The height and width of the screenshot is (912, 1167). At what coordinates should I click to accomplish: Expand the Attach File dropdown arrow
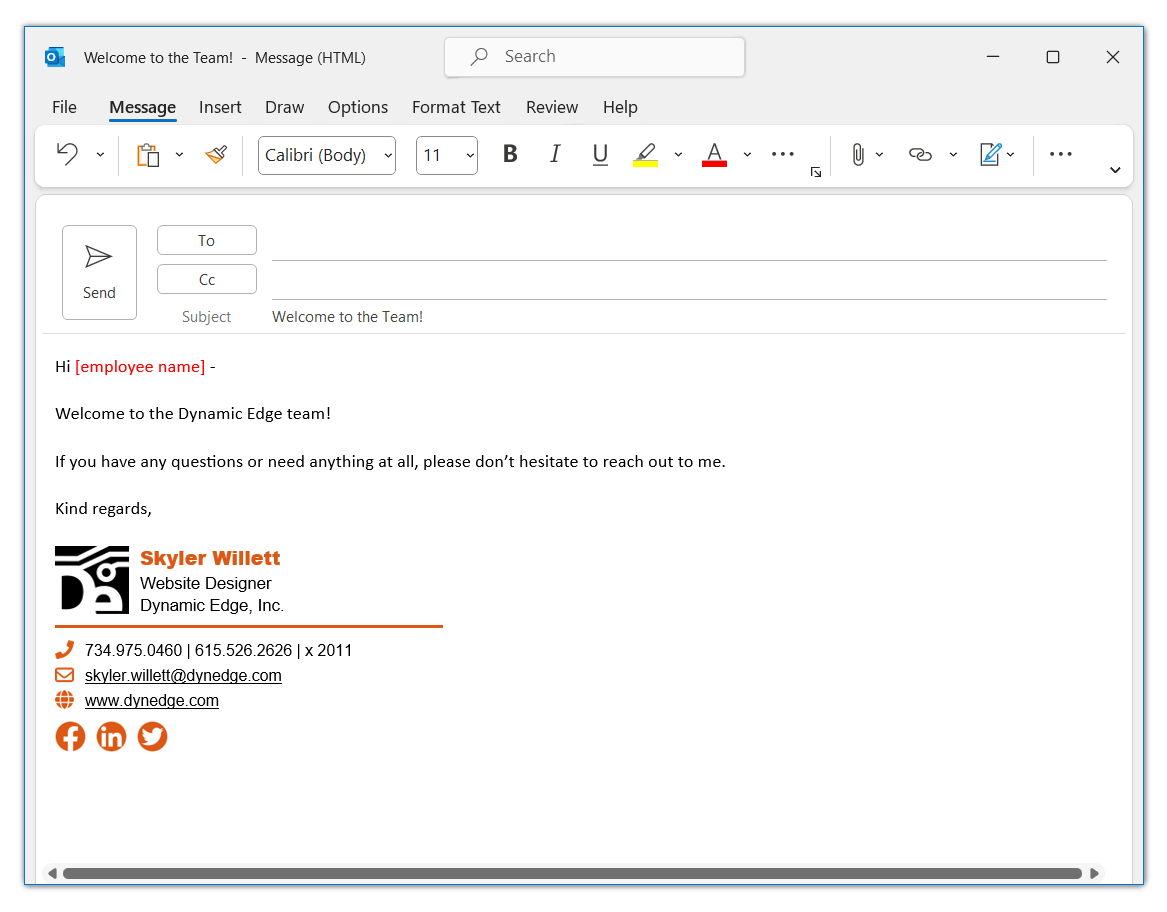click(x=880, y=155)
